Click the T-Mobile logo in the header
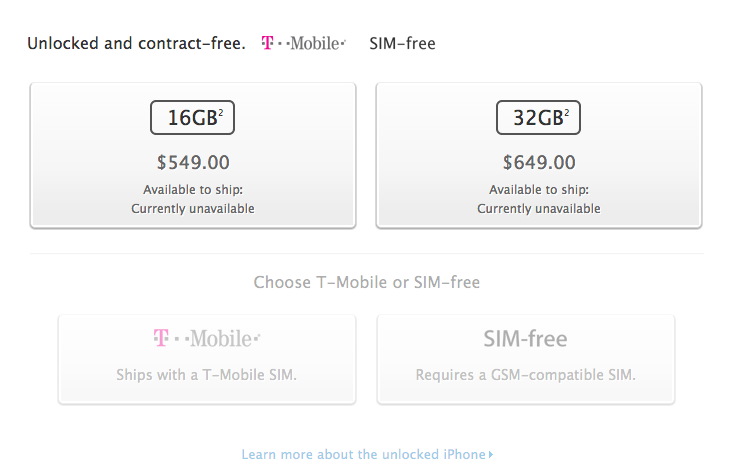Image resolution: width=736 pixels, height=474 pixels. [303, 44]
